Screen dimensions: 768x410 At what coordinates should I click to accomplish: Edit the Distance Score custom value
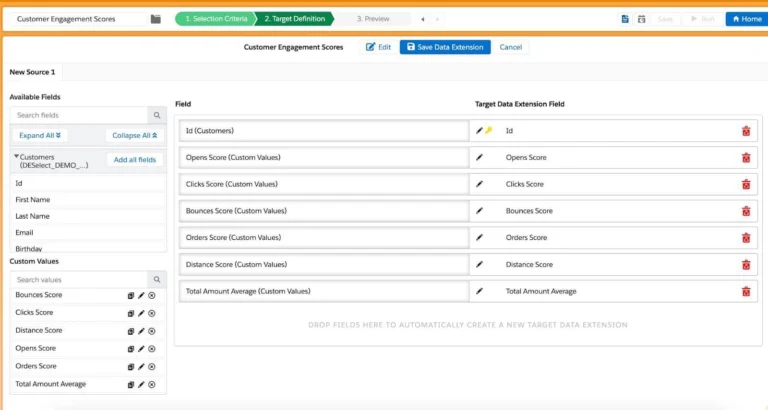(141, 331)
